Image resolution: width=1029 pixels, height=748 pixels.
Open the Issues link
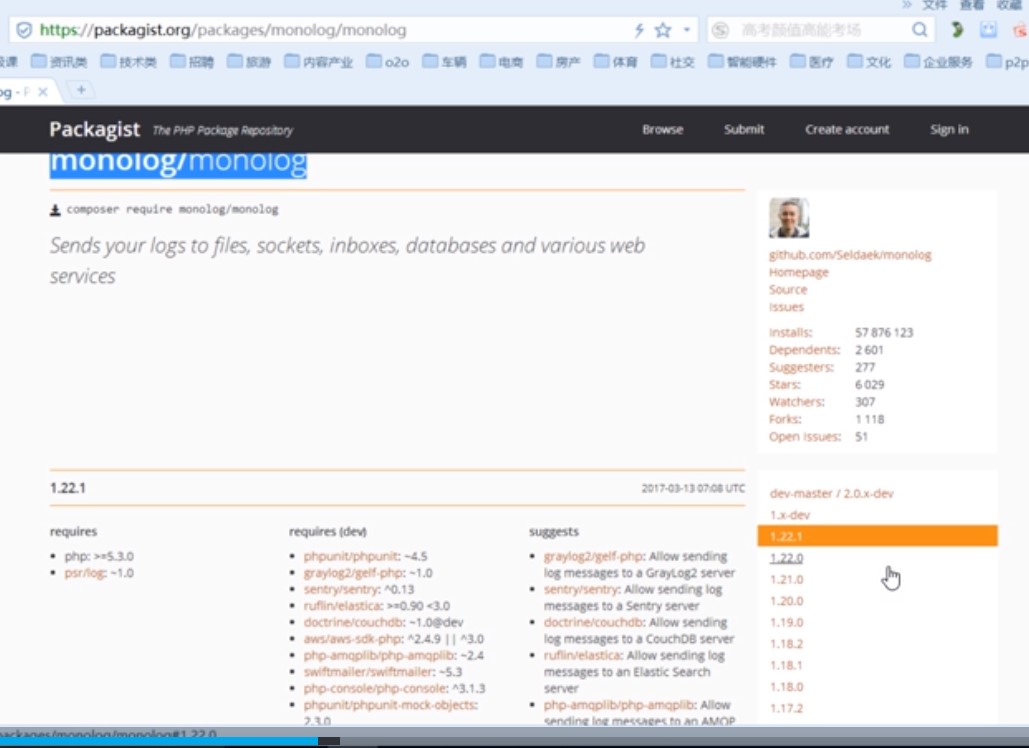tap(786, 306)
